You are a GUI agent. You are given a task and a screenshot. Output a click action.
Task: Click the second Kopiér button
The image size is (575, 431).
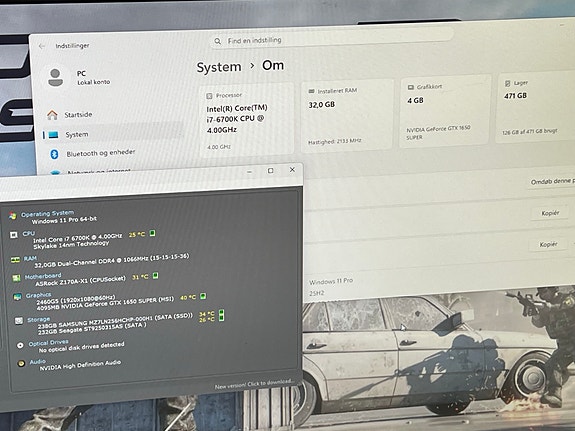click(x=548, y=244)
